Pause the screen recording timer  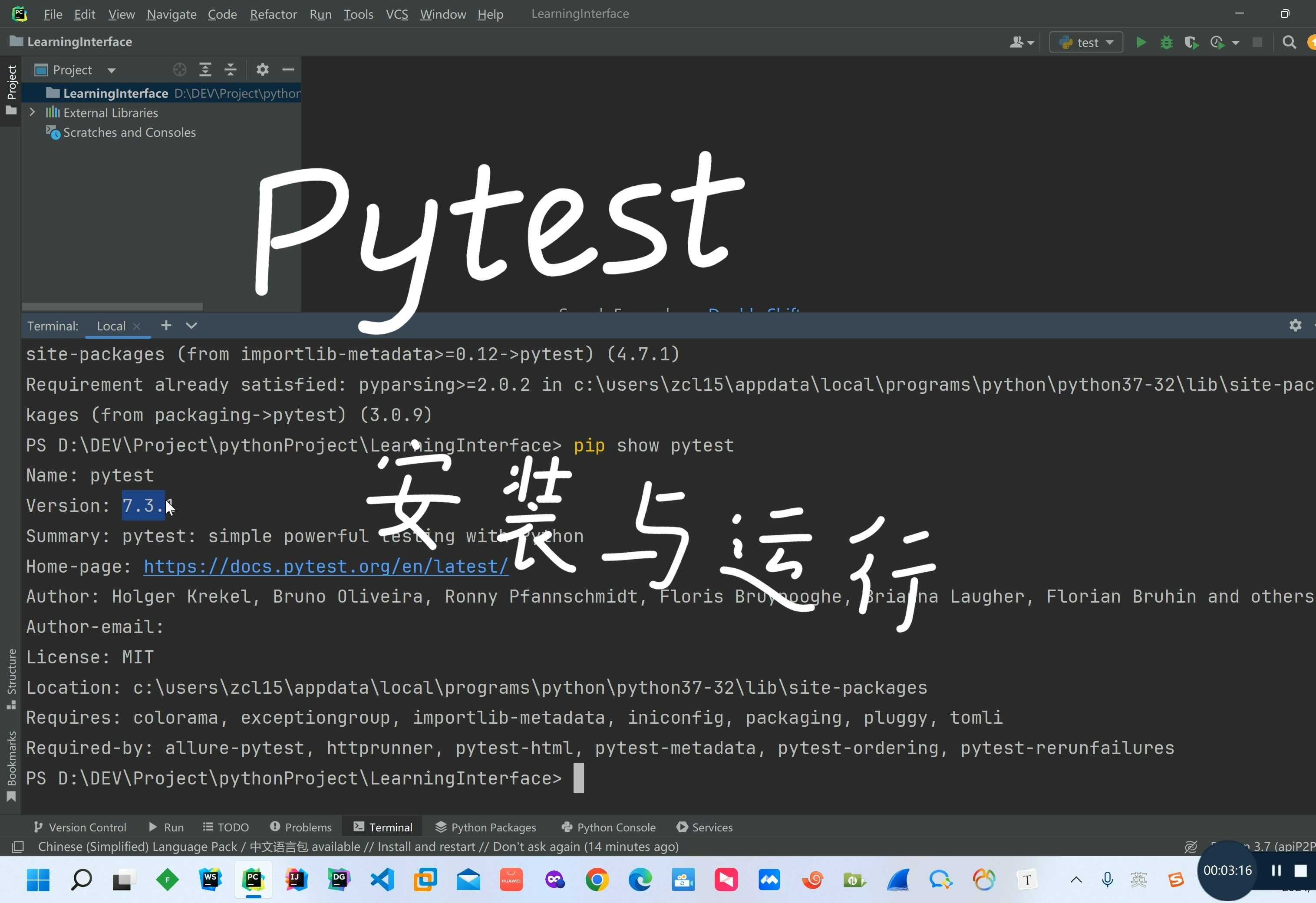[1276, 871]
